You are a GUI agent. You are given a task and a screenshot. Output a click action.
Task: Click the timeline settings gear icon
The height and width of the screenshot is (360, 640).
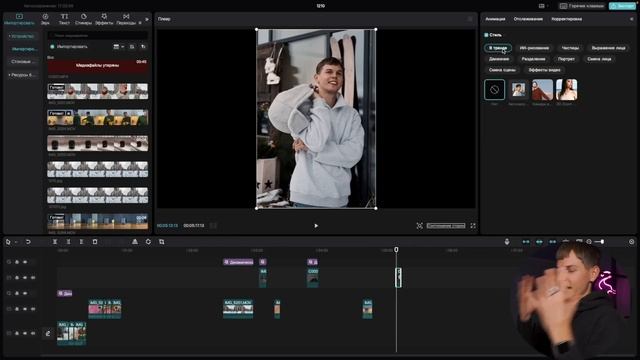(x=631, y=242)
